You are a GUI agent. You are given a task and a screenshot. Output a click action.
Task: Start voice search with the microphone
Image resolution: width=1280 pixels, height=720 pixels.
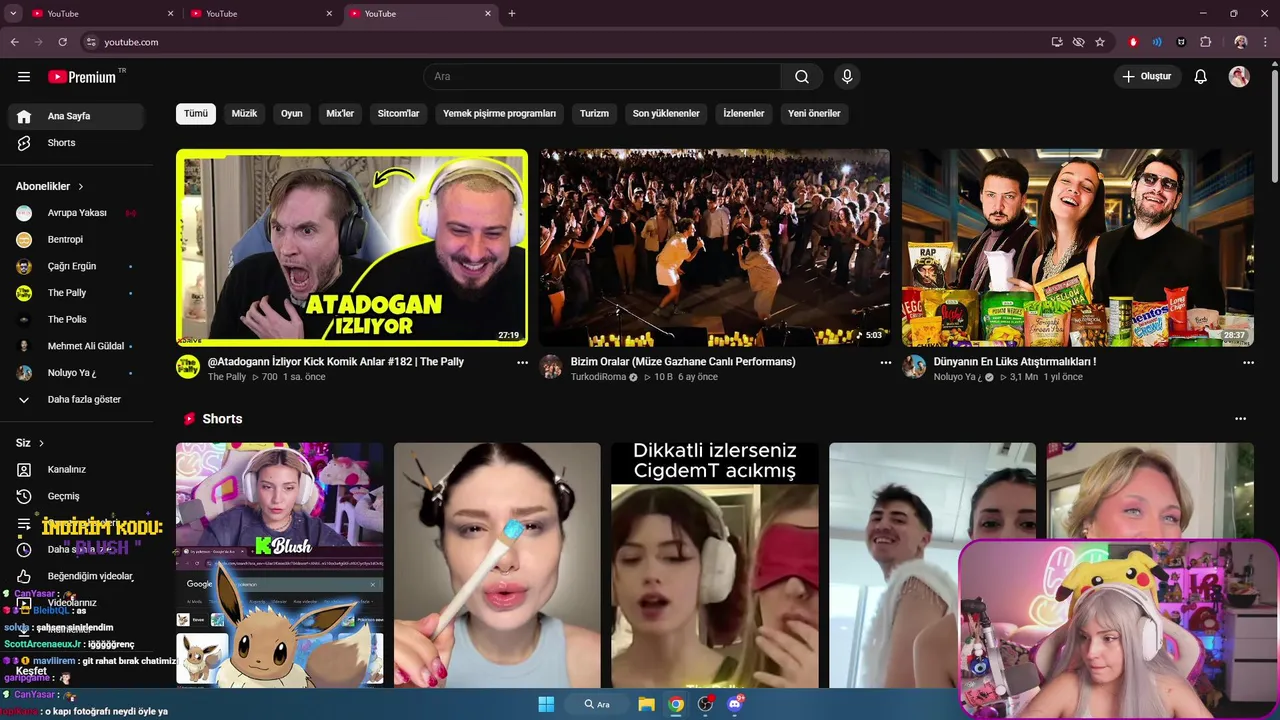pyautogui.click(x=847, y=77)
